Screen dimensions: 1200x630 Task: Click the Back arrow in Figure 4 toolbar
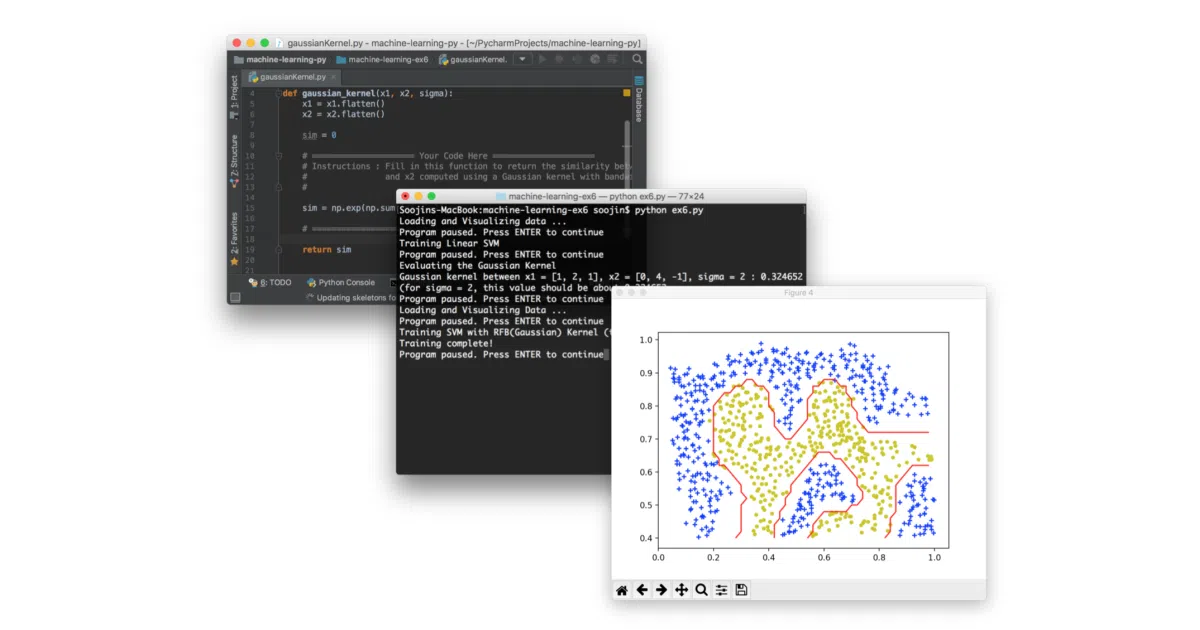click(x=642, y=590)
